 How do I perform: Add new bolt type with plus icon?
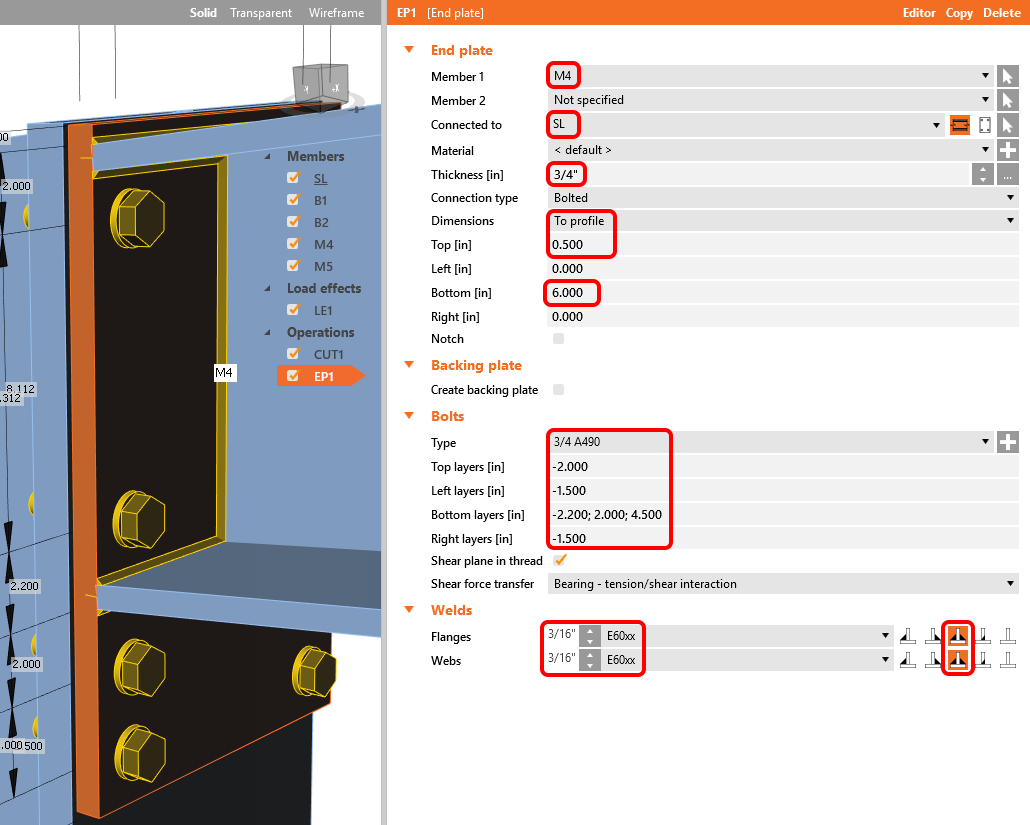[1008, 442]
